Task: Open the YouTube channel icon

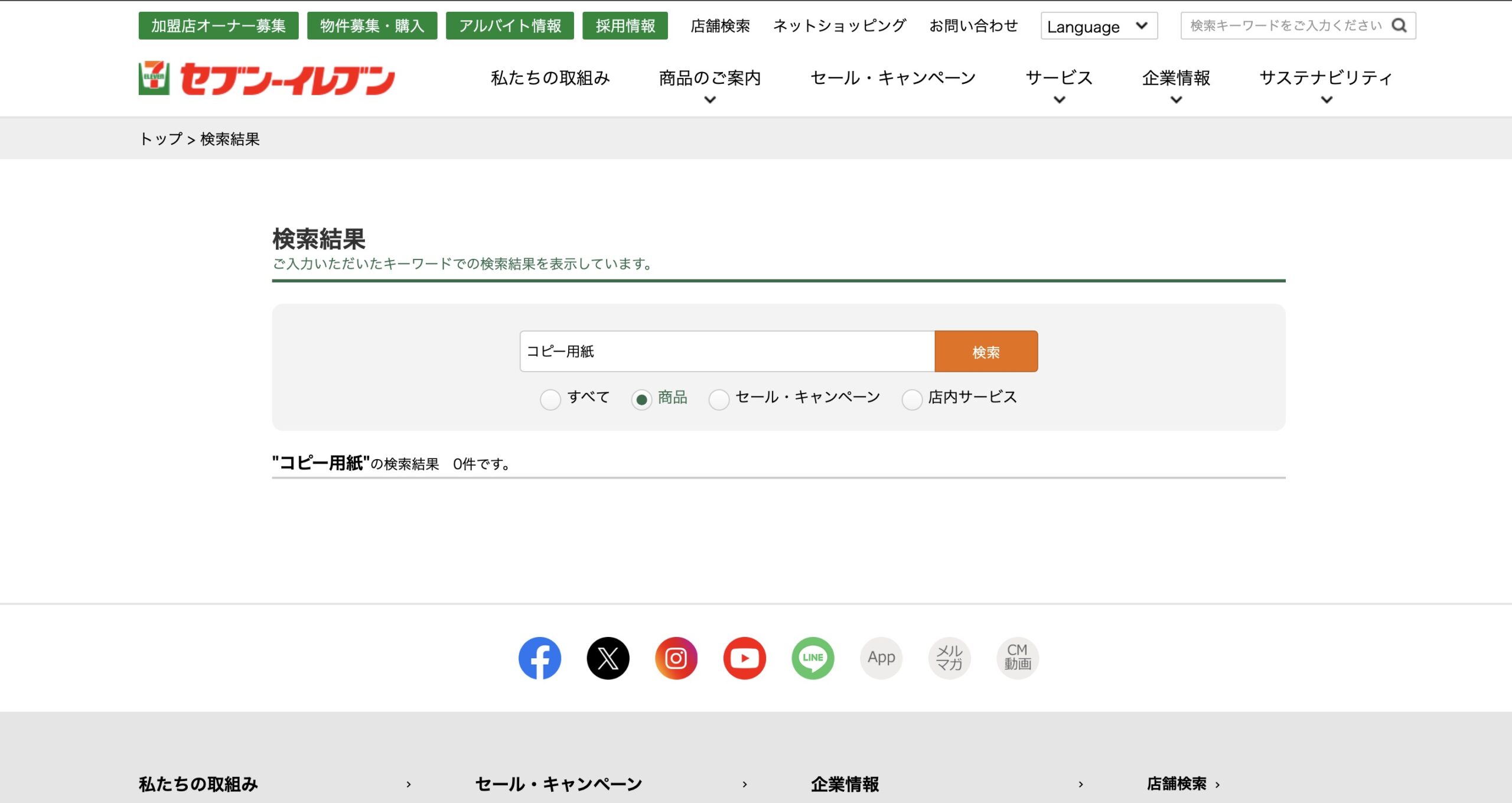Action: coord(744,658)
